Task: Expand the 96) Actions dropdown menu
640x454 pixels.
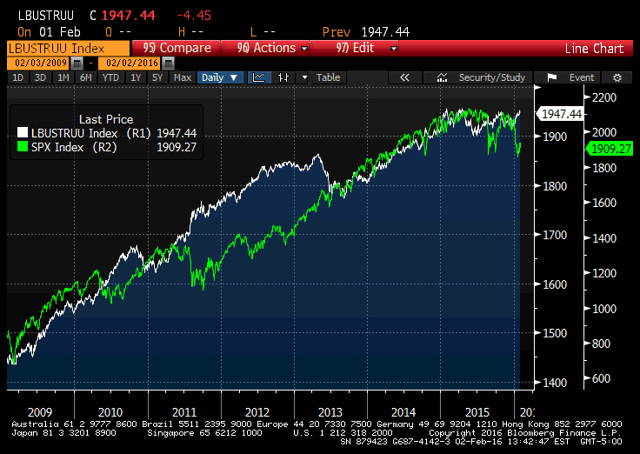Action: 266,48
